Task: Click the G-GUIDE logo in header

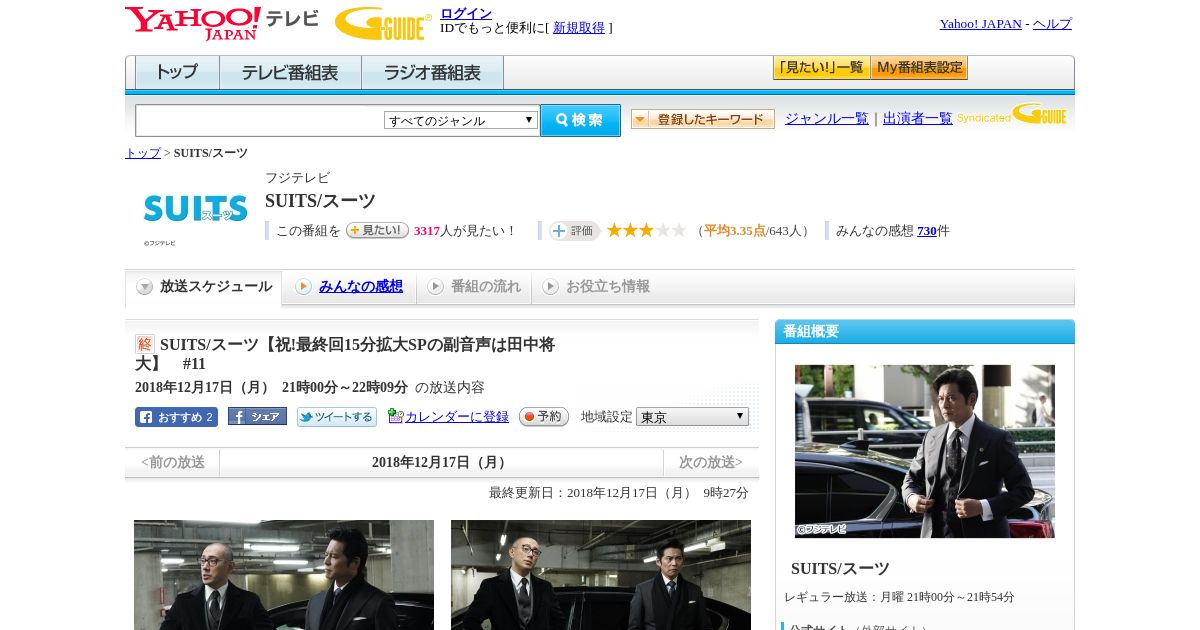Action: [x=383, y=23]
